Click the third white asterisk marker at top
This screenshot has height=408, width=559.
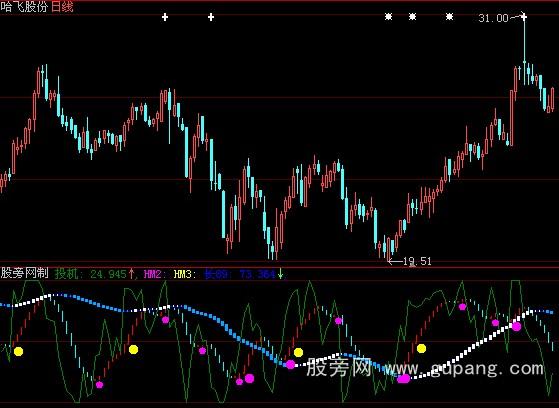tap(450, 16)
